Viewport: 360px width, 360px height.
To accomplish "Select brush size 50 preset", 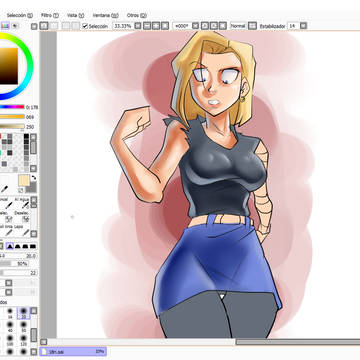I will 23,327.
